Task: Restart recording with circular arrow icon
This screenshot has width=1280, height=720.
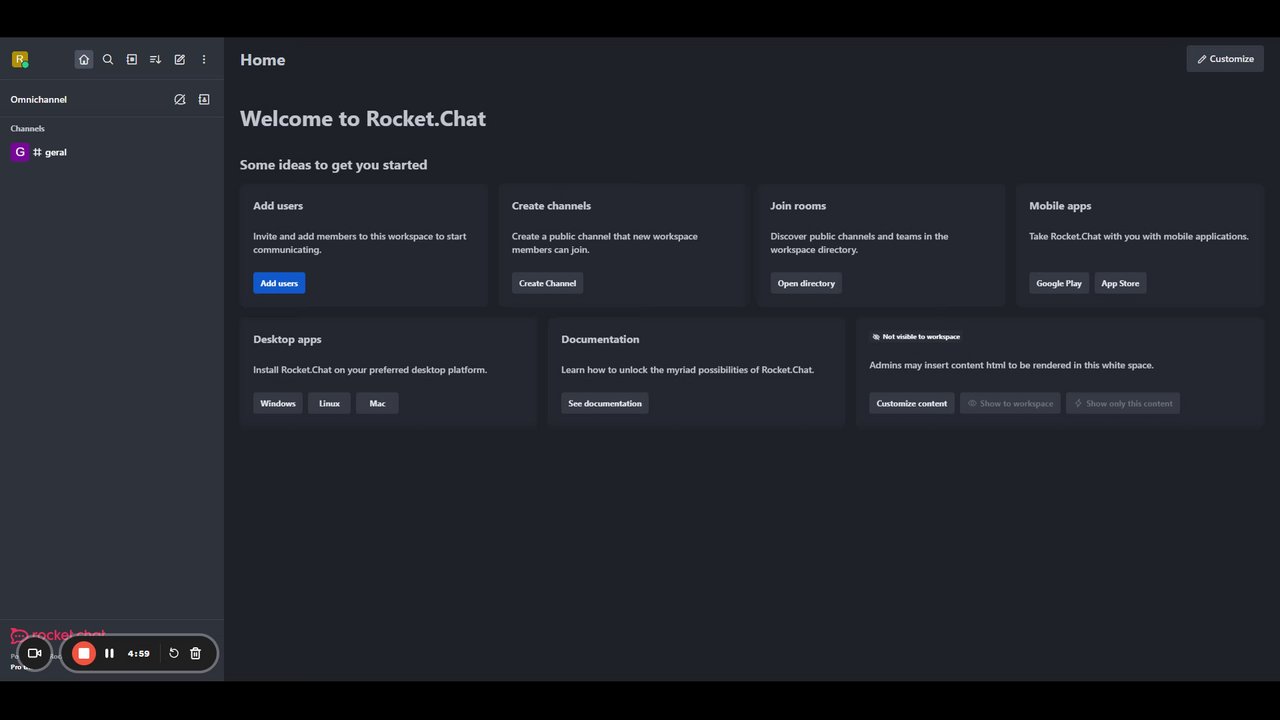Action: [x=174, y=653]
